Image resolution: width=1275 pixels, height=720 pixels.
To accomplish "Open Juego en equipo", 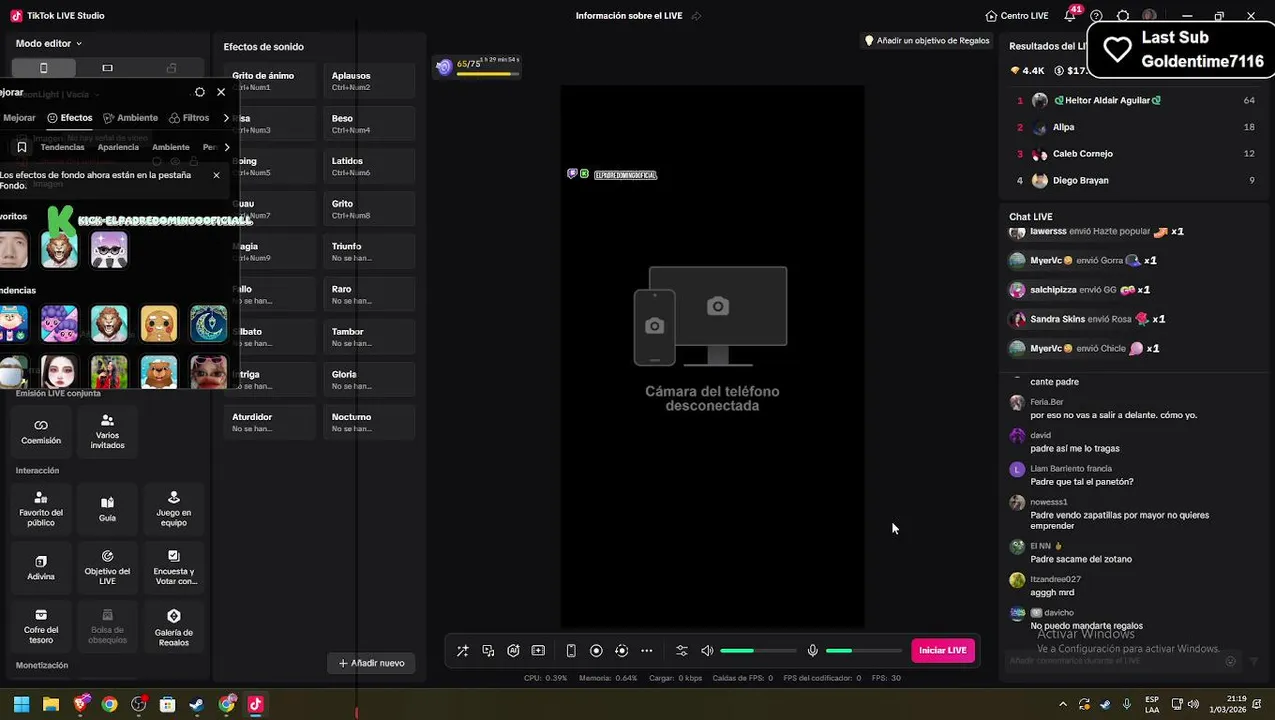I will pyautogui.click(x=173, y=510).
